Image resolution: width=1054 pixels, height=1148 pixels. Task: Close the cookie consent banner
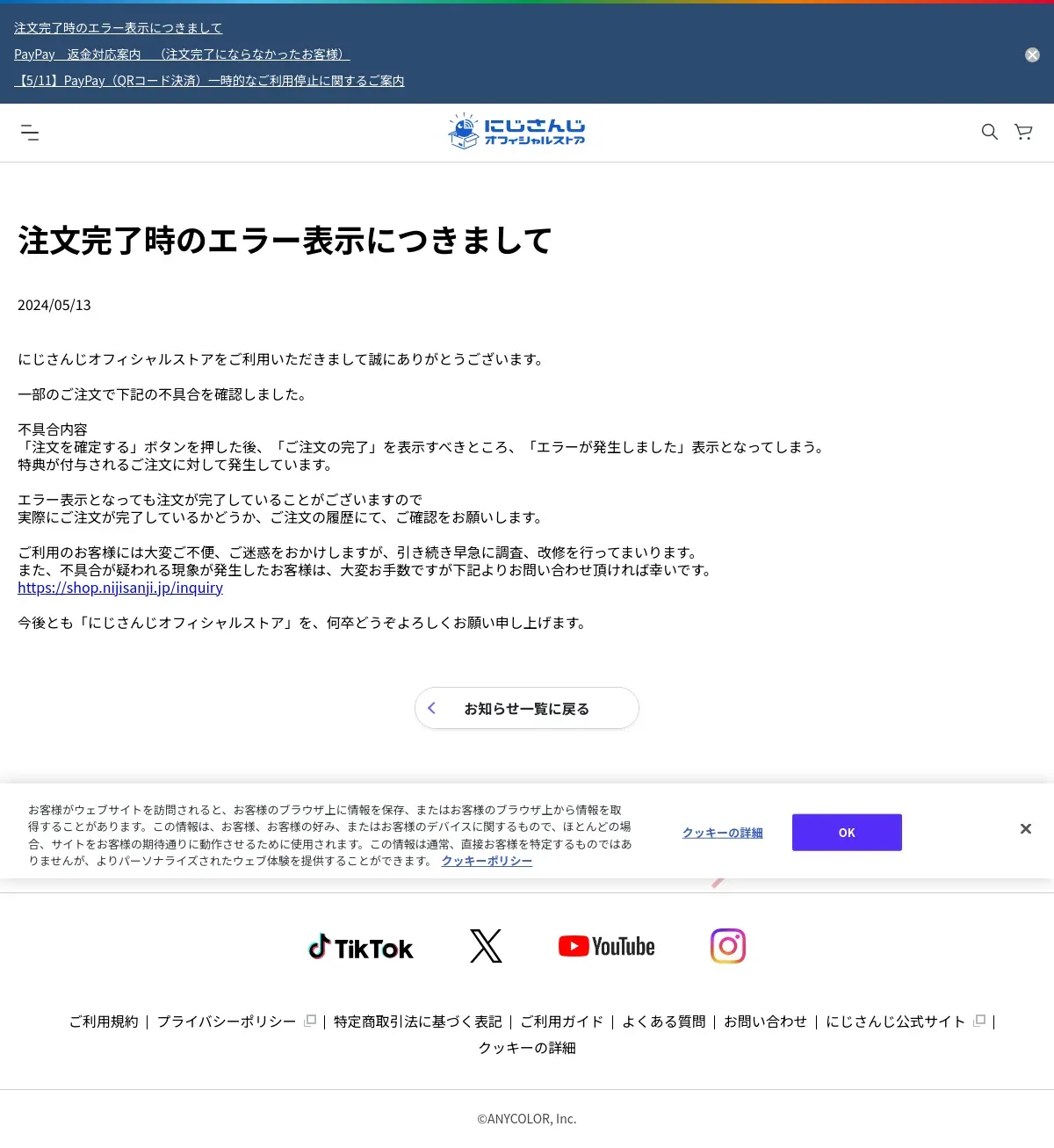1025,829
